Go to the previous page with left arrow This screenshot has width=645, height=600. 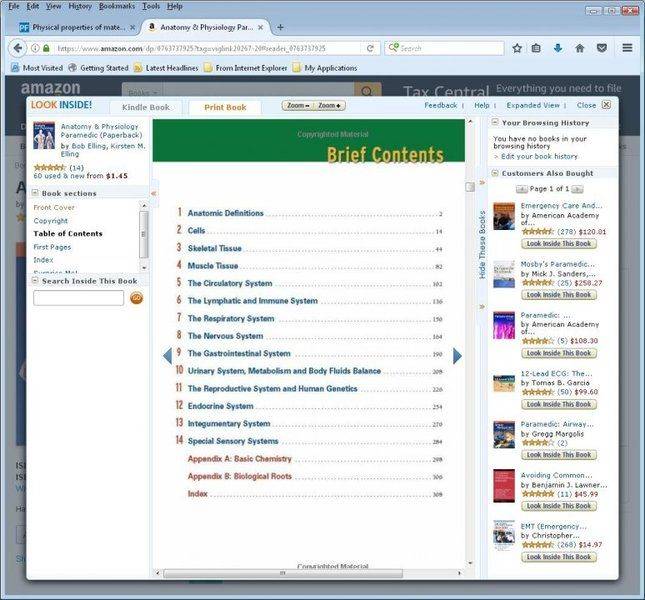tap(167, 356)
